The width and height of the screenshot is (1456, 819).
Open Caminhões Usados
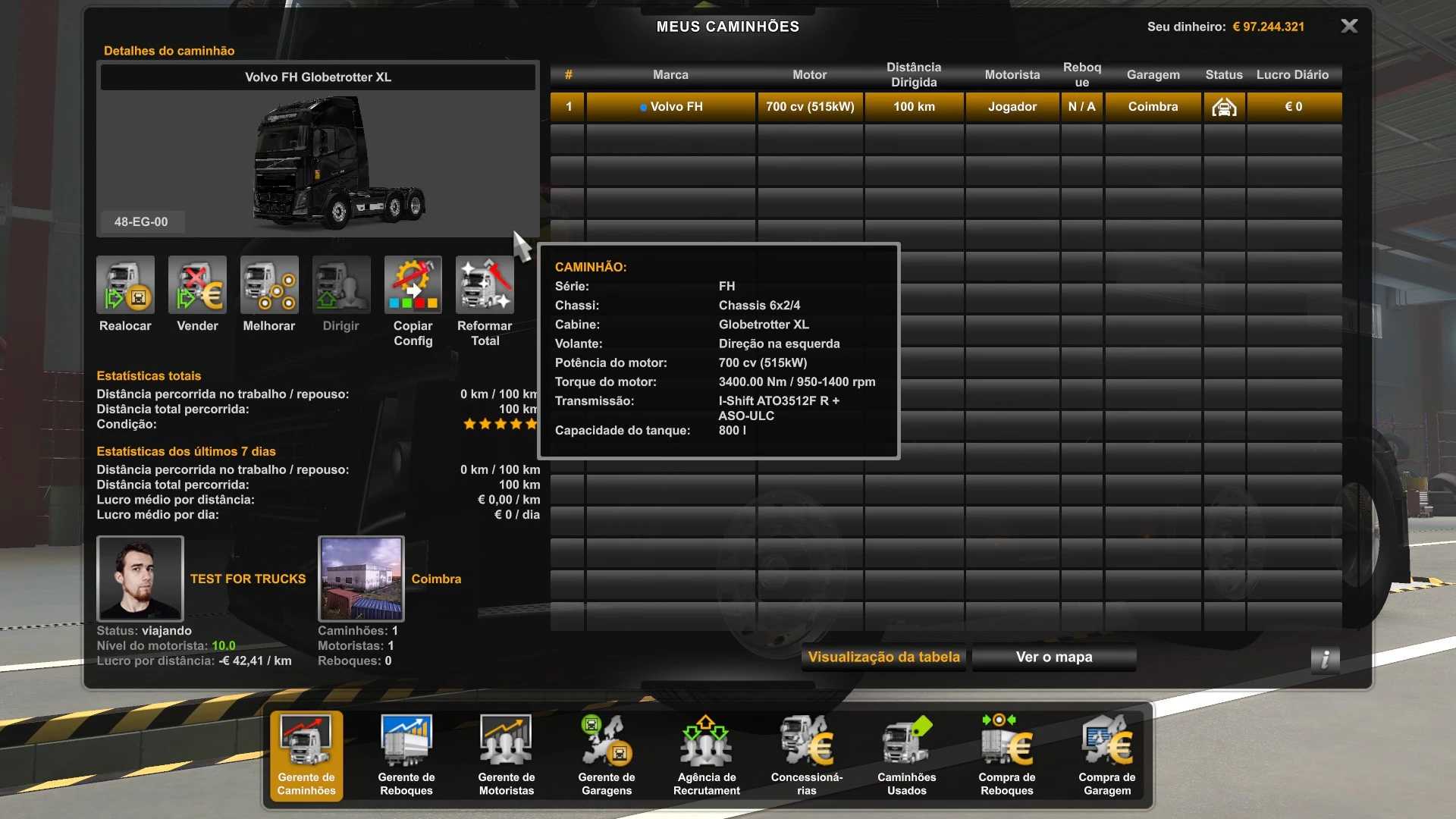coord(907,755)
